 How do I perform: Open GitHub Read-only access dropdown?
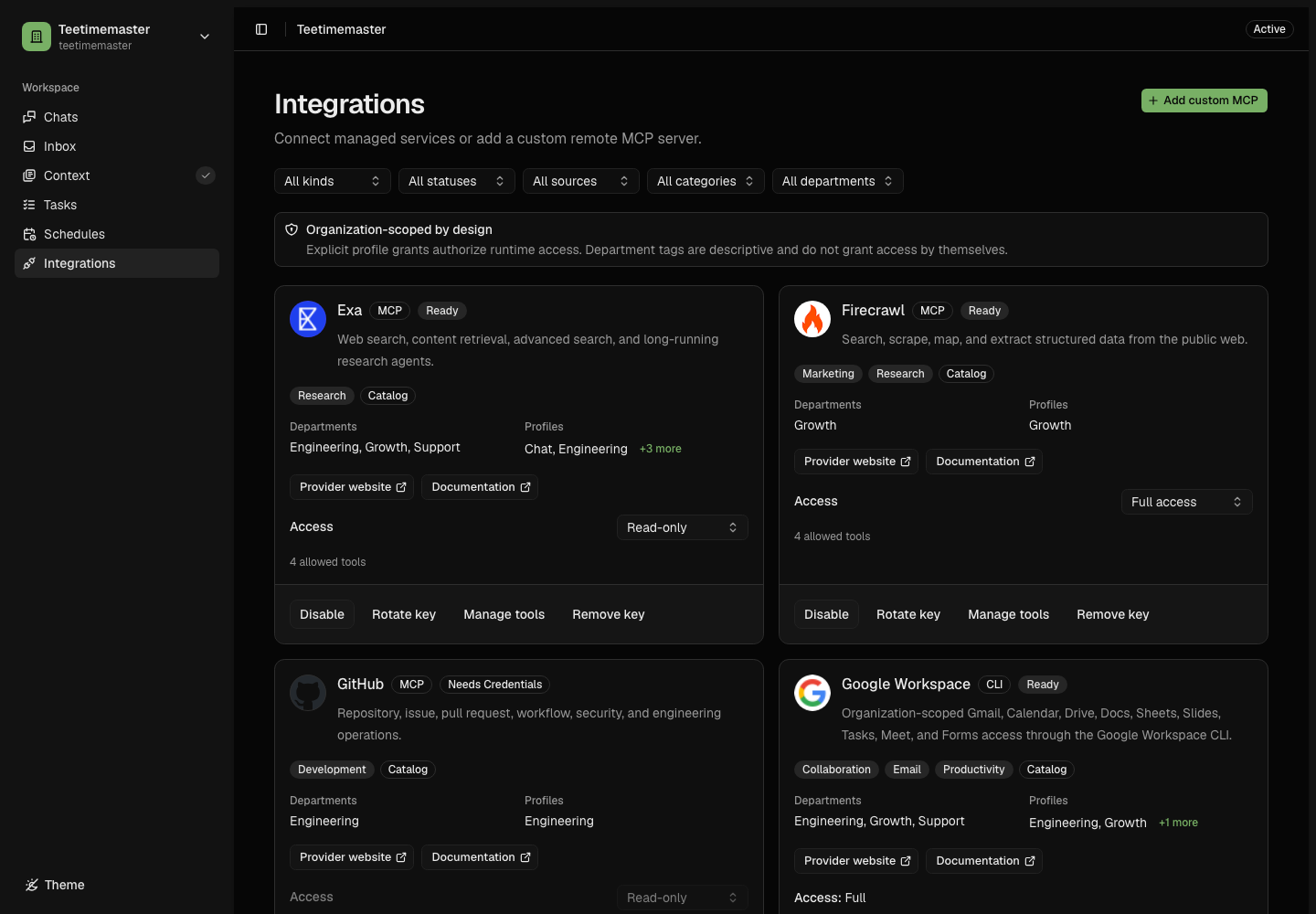683,898
